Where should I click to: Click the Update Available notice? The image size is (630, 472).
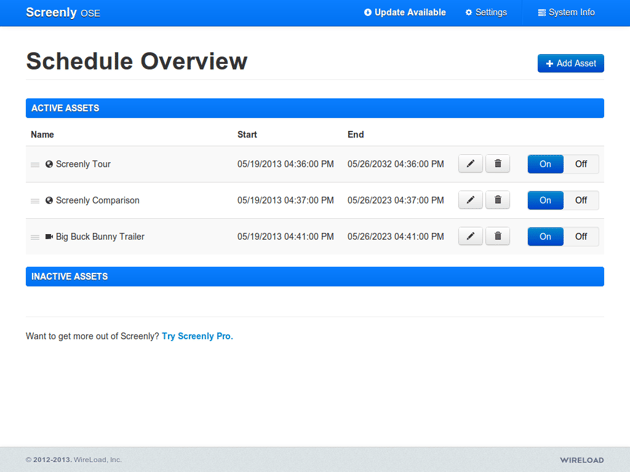(x=405, y=13)
